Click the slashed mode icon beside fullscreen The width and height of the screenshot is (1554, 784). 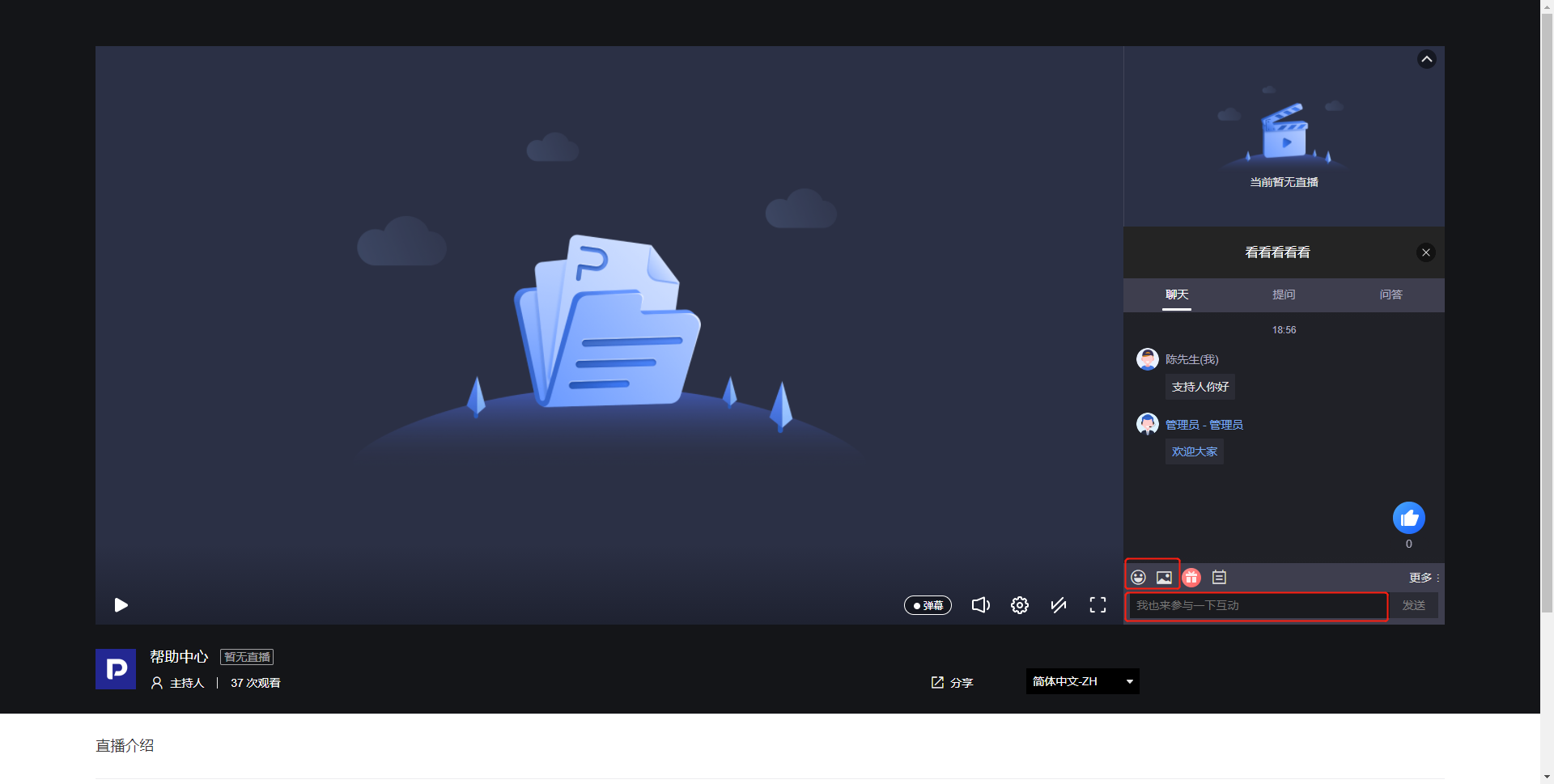(1059, 605)
